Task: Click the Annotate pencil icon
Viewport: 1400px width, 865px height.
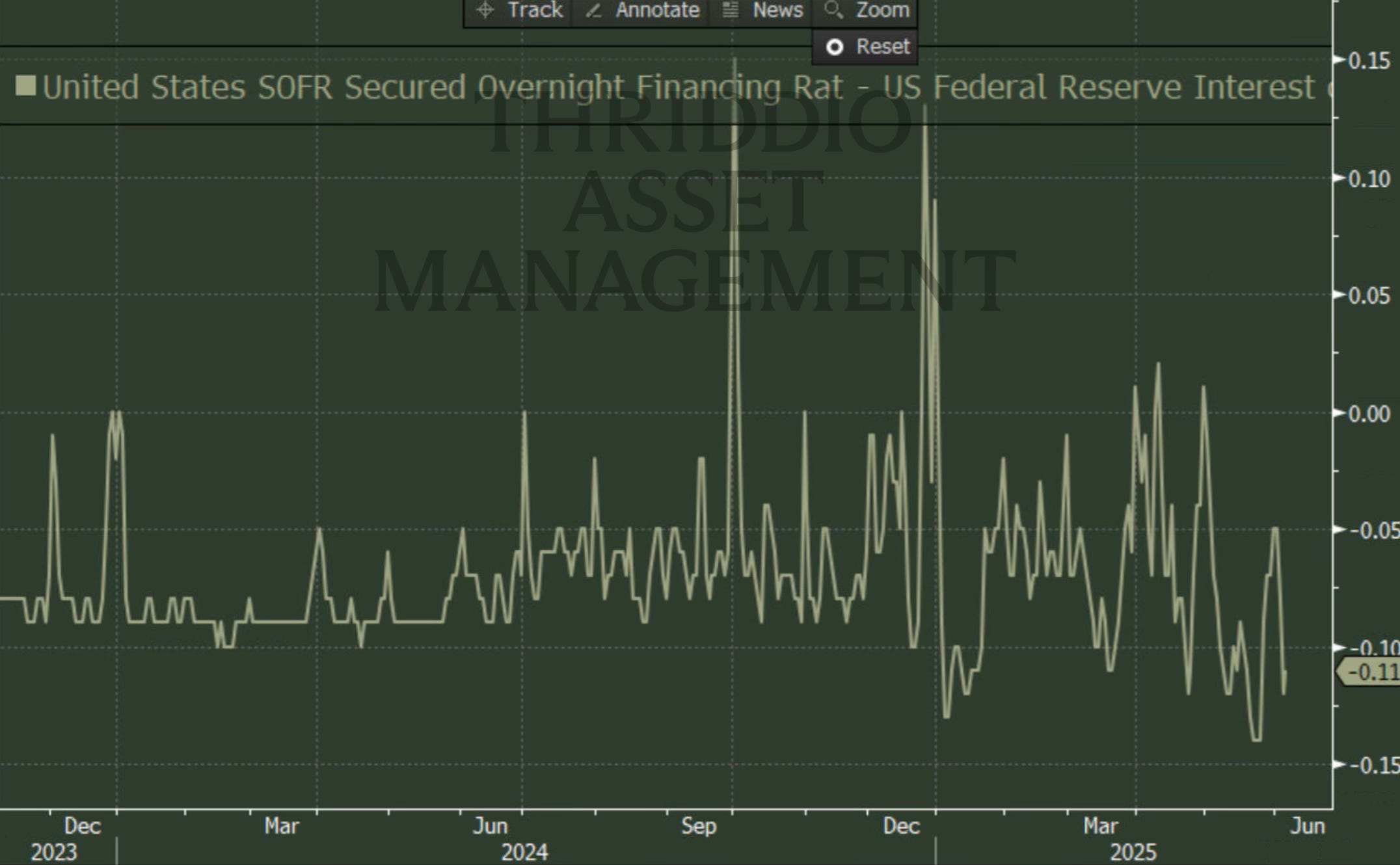Action: (x=593, y=10)
